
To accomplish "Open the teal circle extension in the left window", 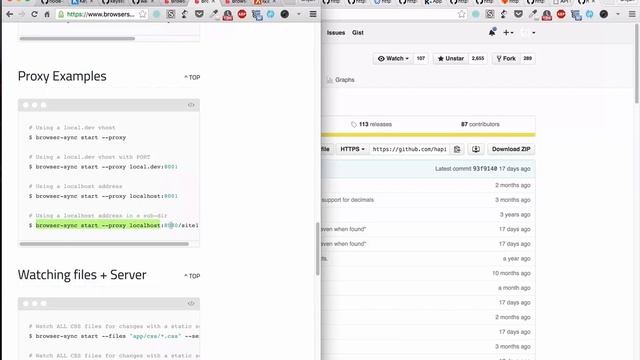I will tap(156, 14).
